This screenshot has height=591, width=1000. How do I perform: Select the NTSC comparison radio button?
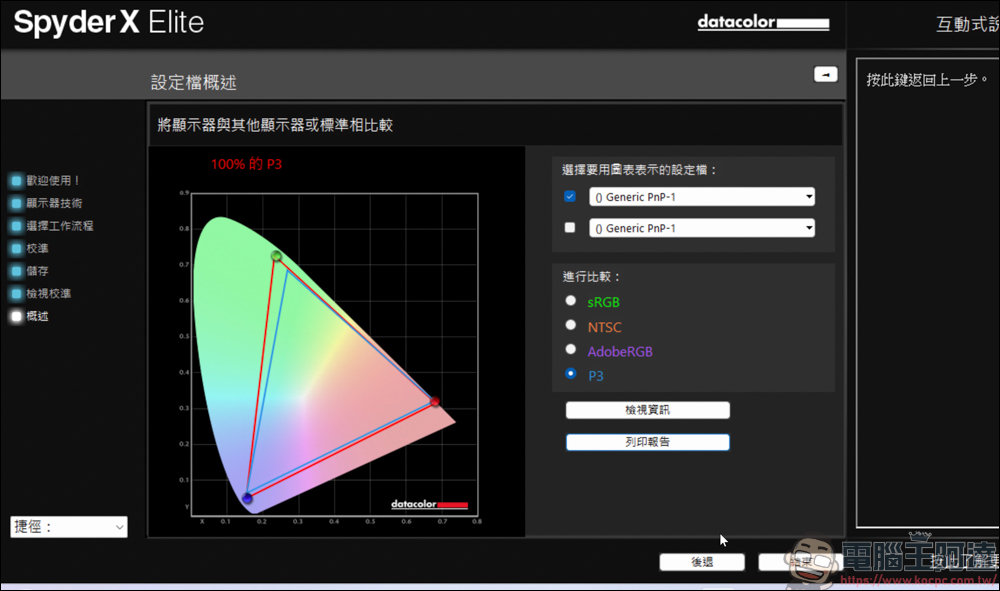pos(571,325)
